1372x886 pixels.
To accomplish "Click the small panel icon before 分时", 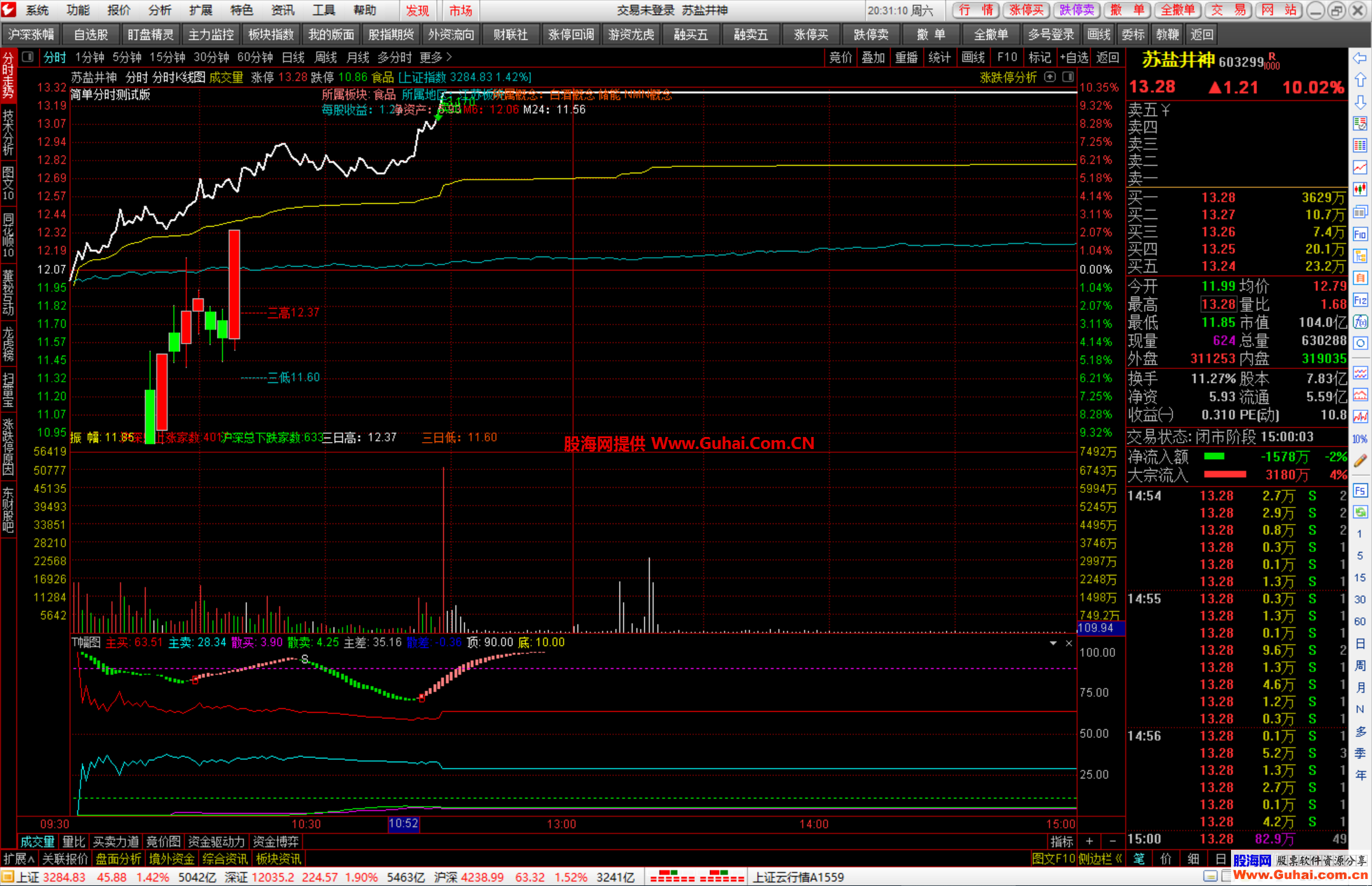I will tap(27, 57).
